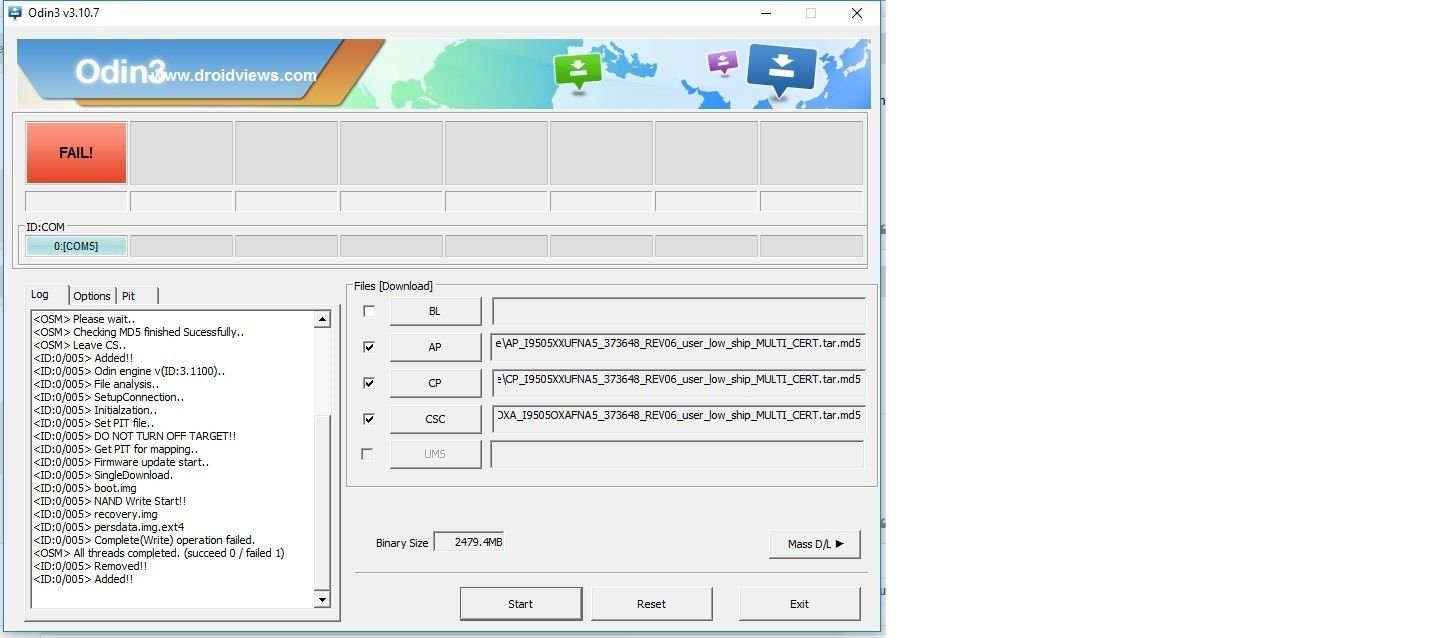The height and width of the screenshot is (638, 1447).
Task: Click the Reset button
Action: 651,604
